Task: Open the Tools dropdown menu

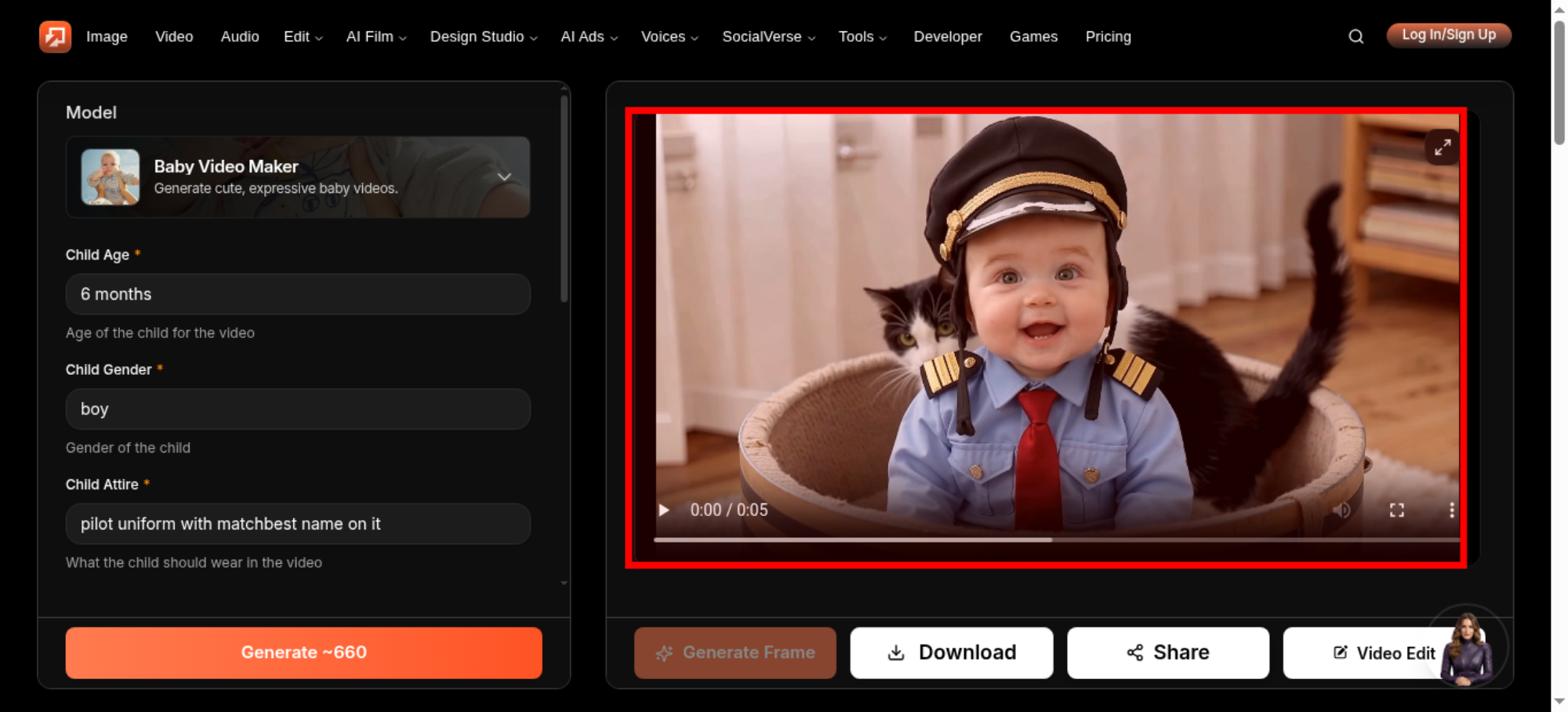Action: pos(862,37)
